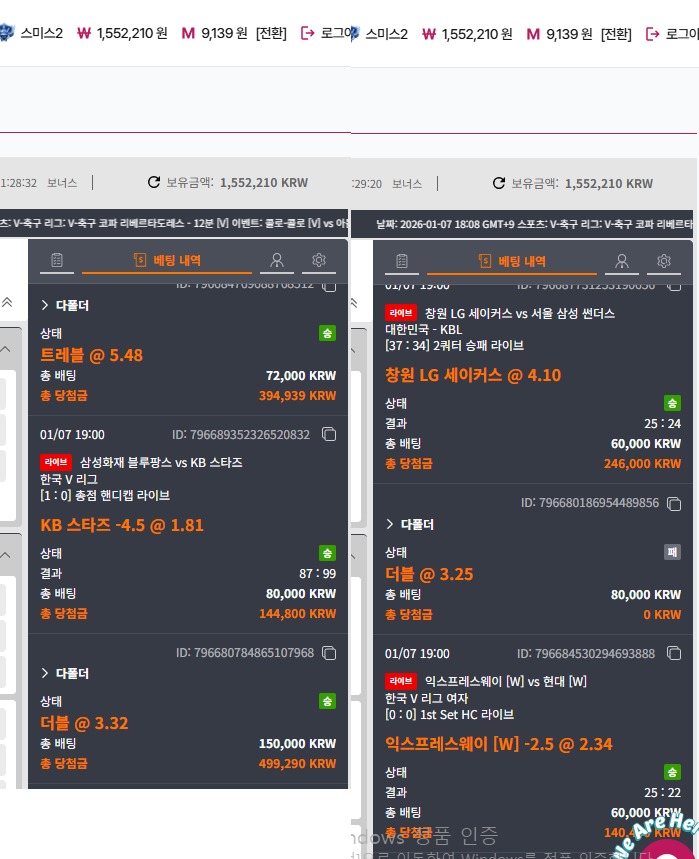Click 보너스 in left panel bar
This screenshot has width=699, height=859.
pos(62,182)
